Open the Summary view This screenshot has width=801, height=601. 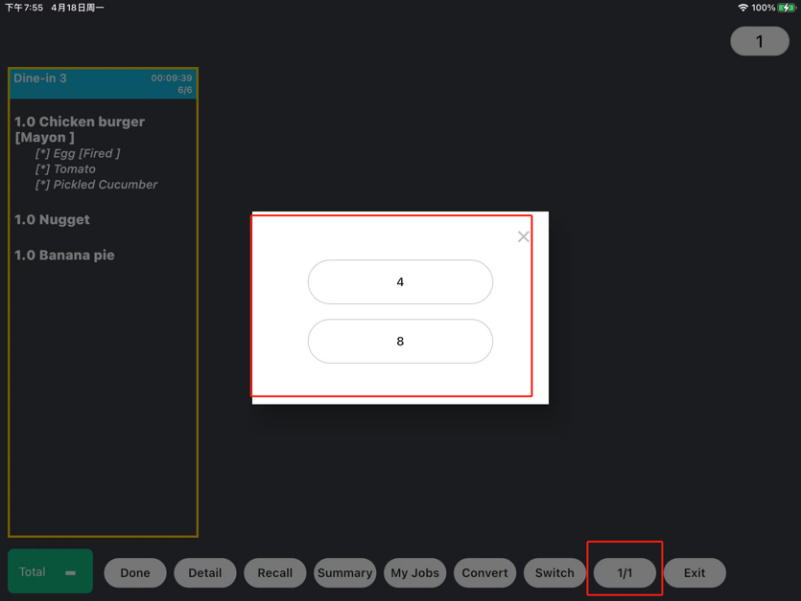point(345,572)
